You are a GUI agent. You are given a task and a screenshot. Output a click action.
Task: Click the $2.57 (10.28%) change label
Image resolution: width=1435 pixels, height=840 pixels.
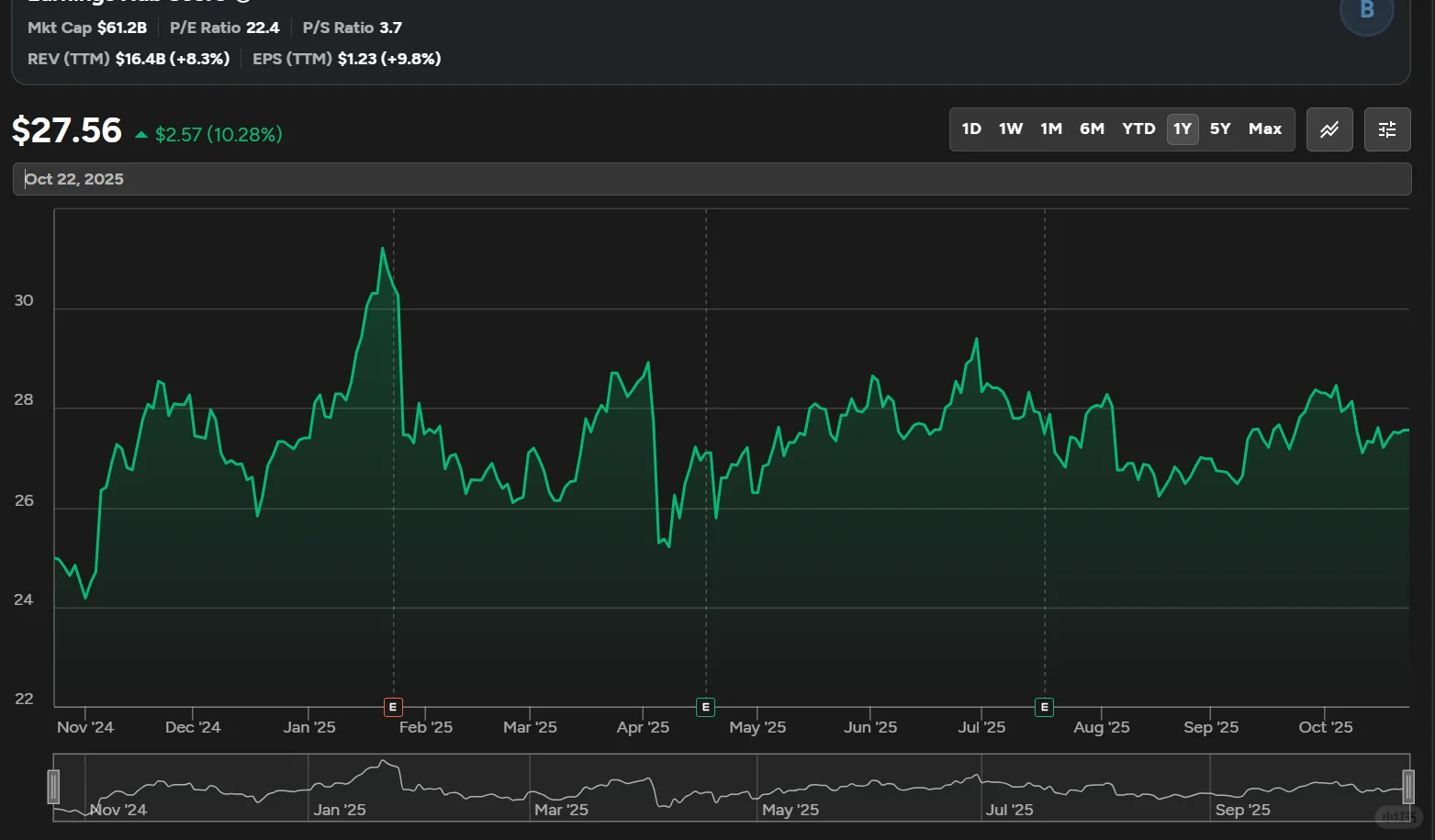click(x=218, y=134)
